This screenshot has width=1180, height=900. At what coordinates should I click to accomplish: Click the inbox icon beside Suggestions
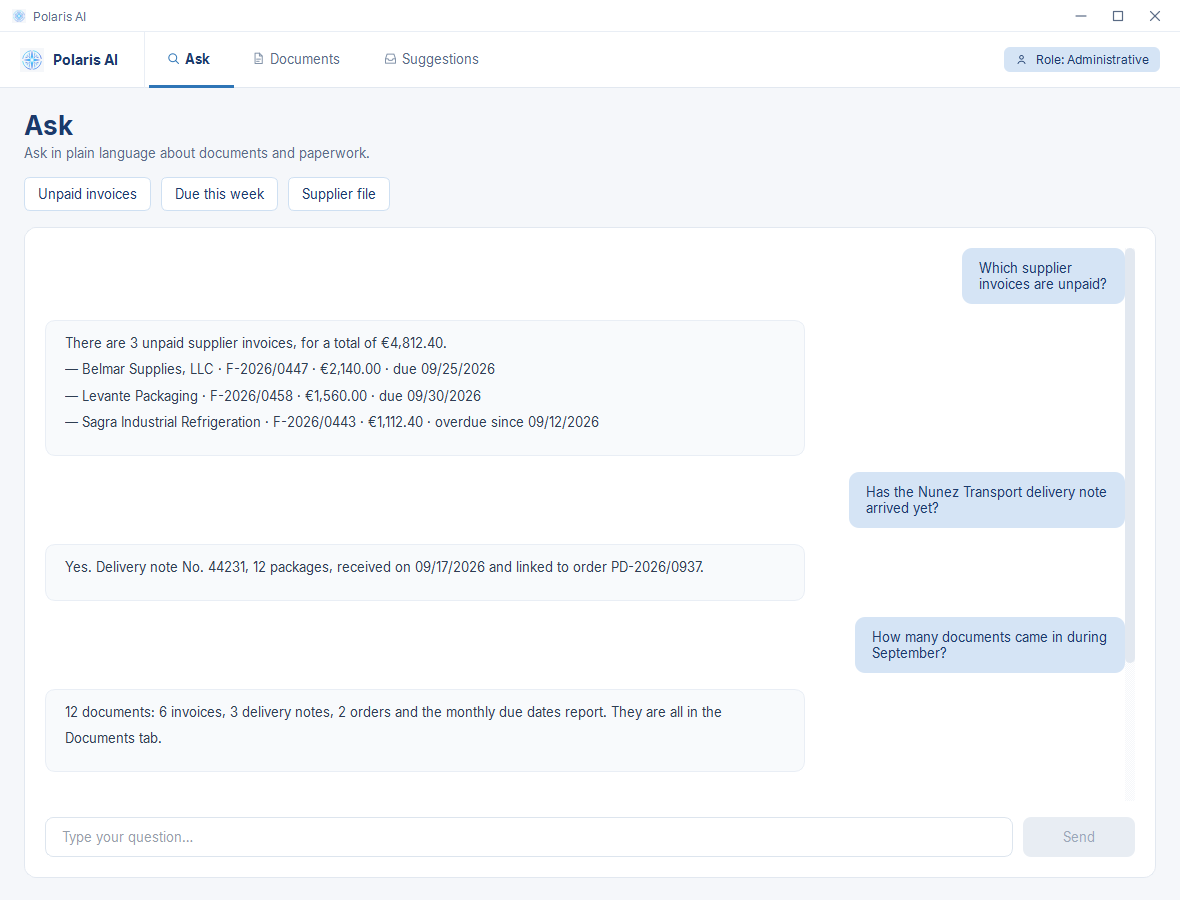(x=390, y=59)
